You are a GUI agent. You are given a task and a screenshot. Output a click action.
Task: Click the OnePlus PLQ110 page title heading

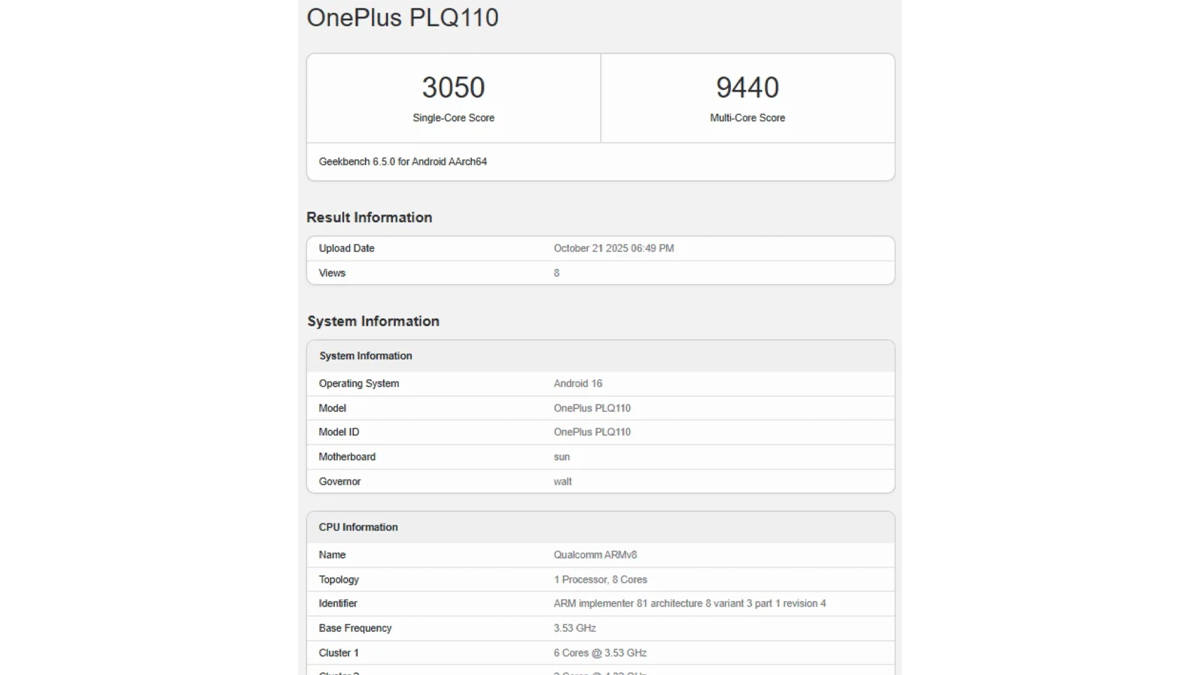[402, 18]
